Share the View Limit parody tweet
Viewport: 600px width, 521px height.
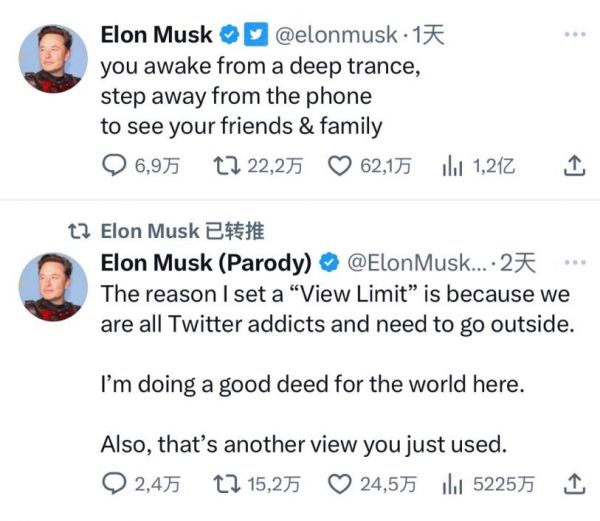(574, 484)
